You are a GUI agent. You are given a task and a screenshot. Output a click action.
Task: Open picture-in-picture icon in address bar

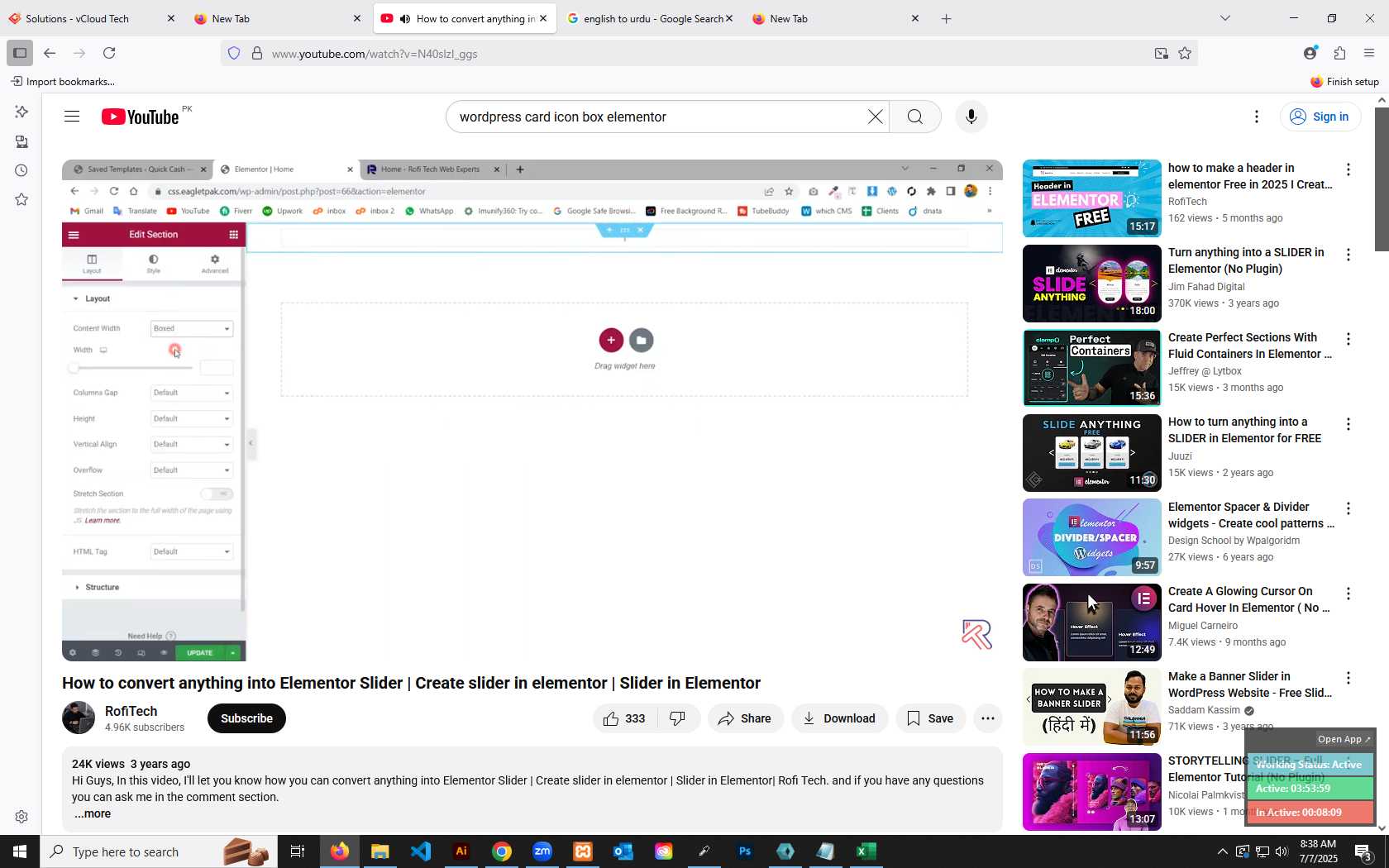click(x=1162, y=54)
